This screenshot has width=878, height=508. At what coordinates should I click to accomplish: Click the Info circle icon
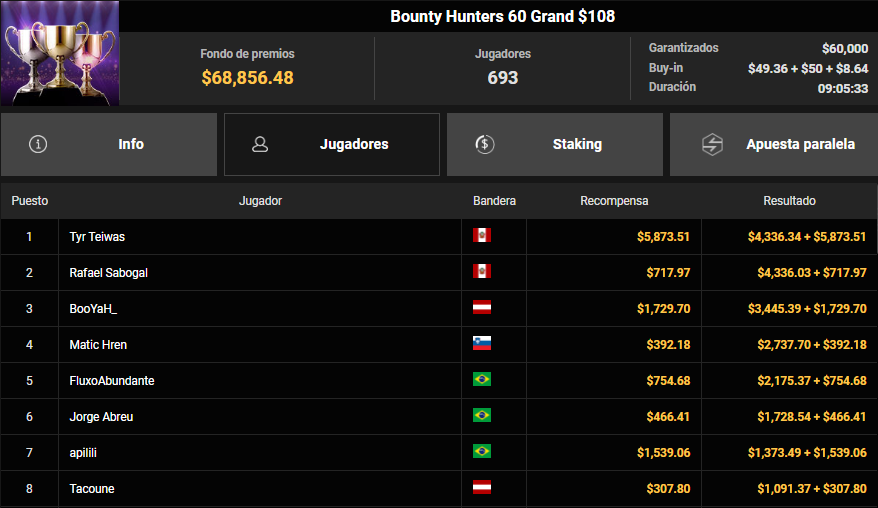(x=39, y=144)
